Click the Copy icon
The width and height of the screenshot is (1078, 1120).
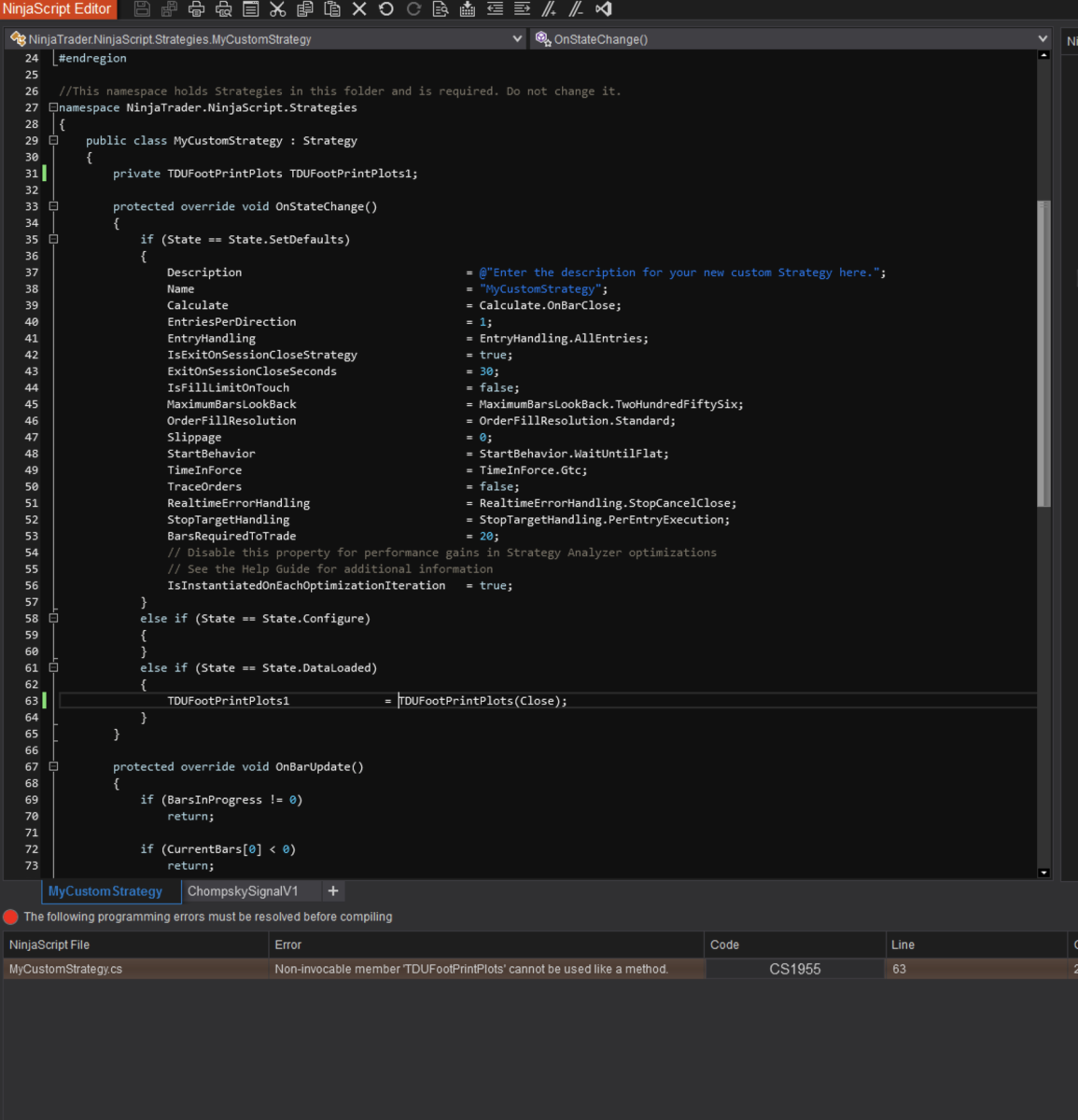click(x=304, y=9)
